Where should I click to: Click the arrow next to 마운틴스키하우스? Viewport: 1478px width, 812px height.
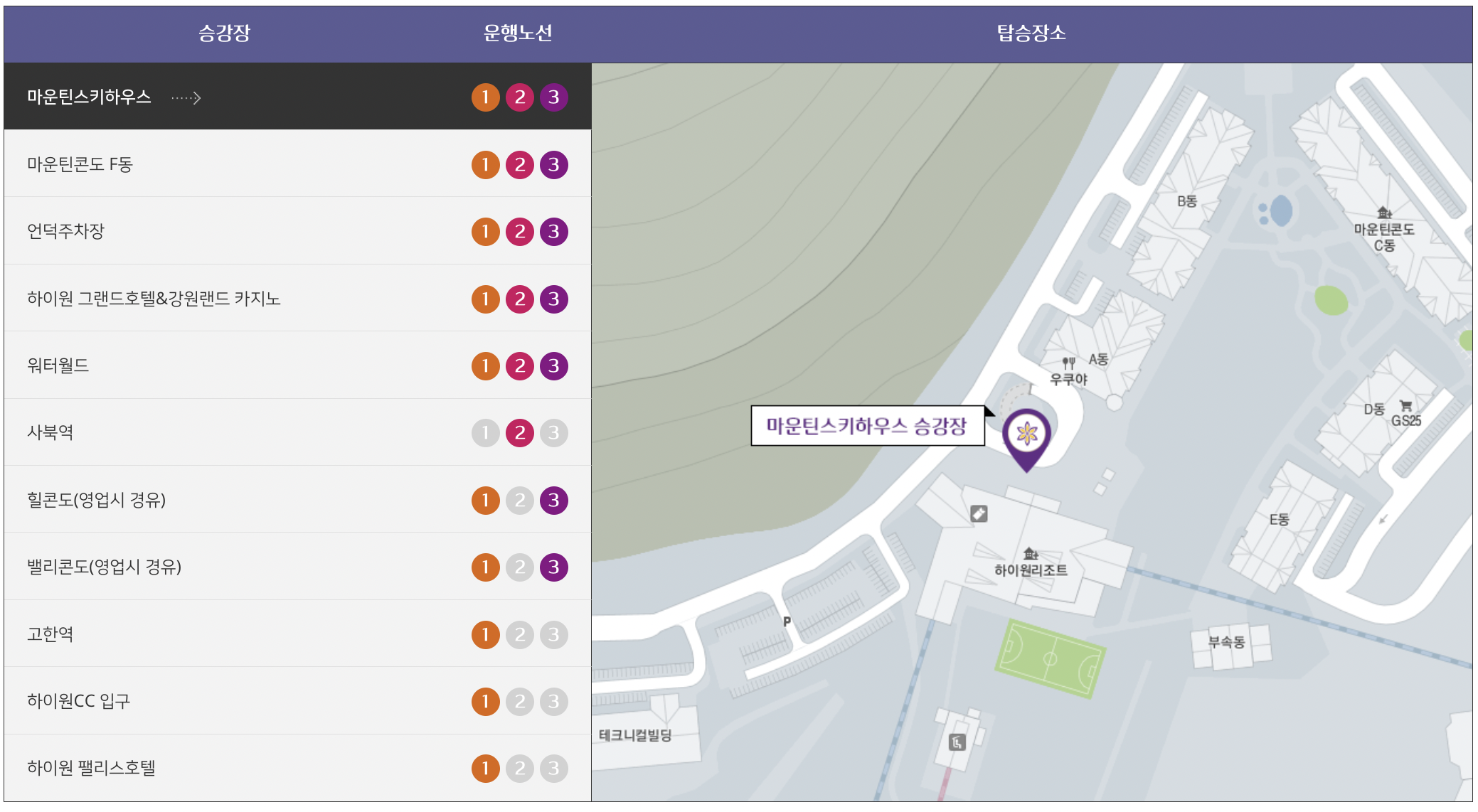[x=186, y=97]
